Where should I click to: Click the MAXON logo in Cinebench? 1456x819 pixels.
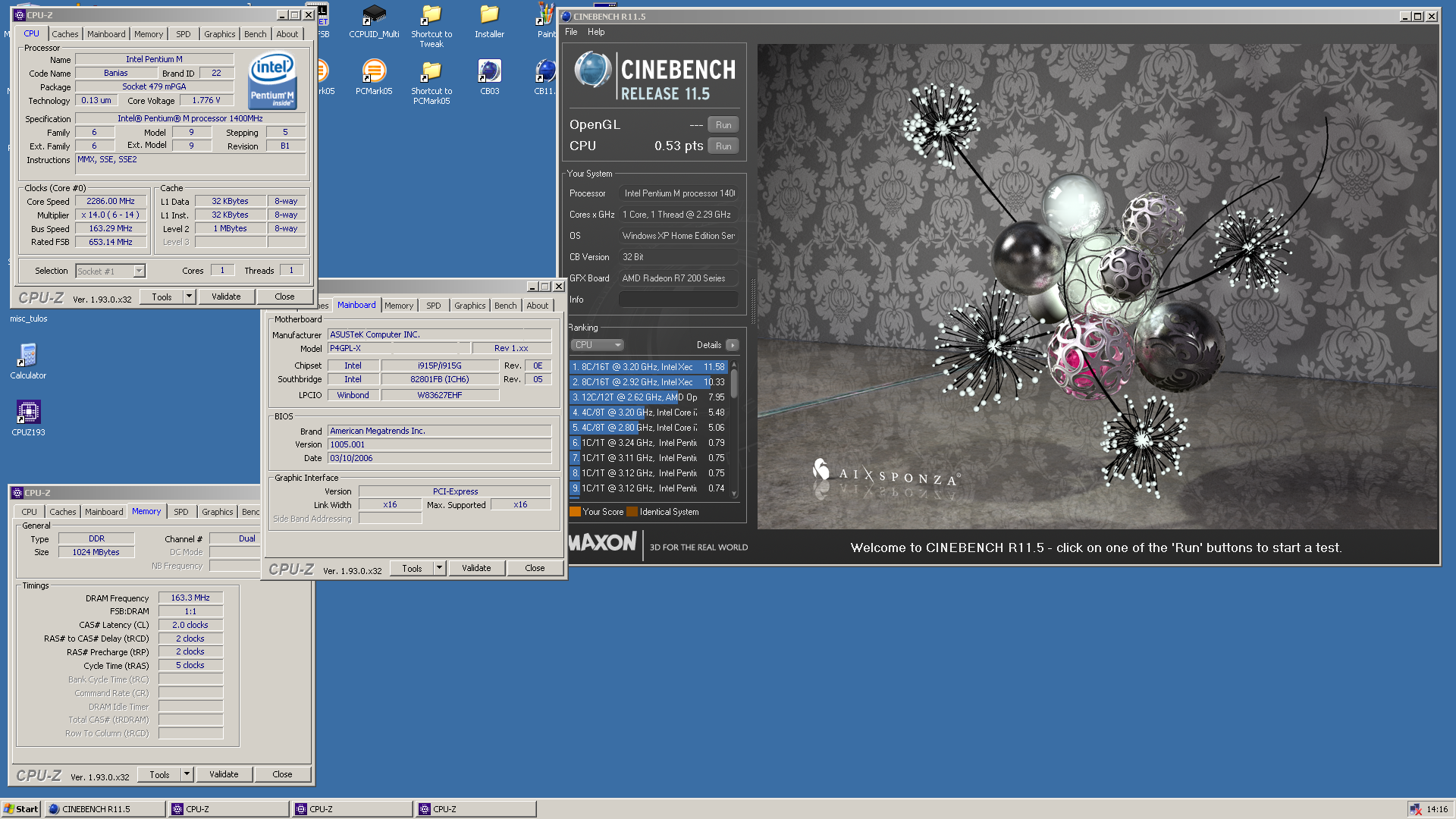pyautogui.click(x=602, y=542)
